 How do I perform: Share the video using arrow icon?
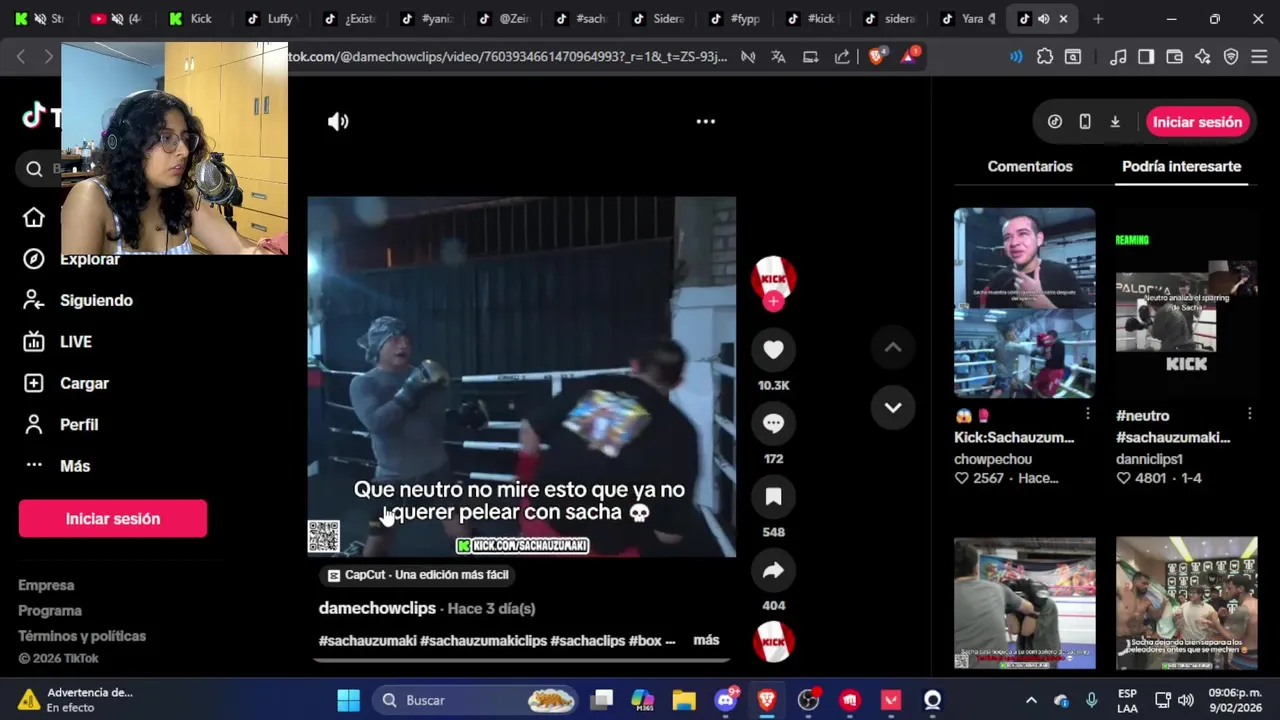pos(773,570)
